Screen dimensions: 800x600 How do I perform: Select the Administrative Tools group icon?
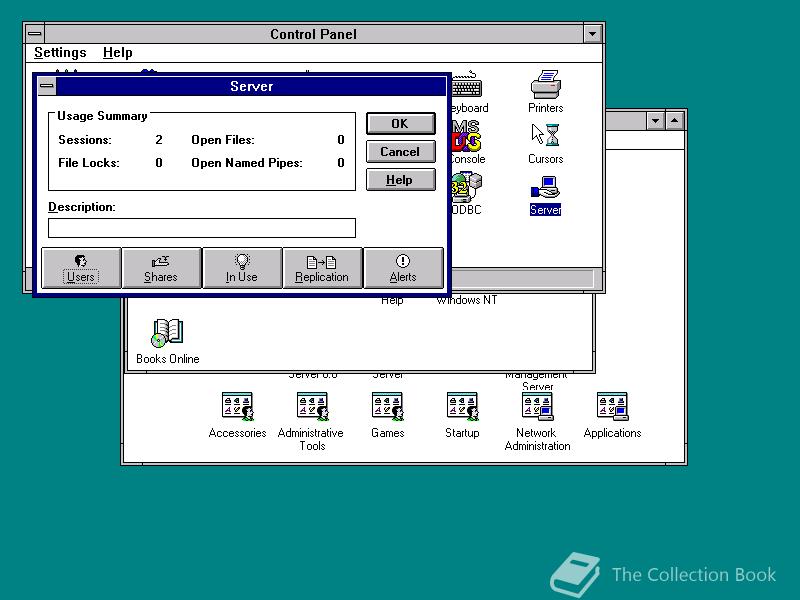click(x=311, y=421)
